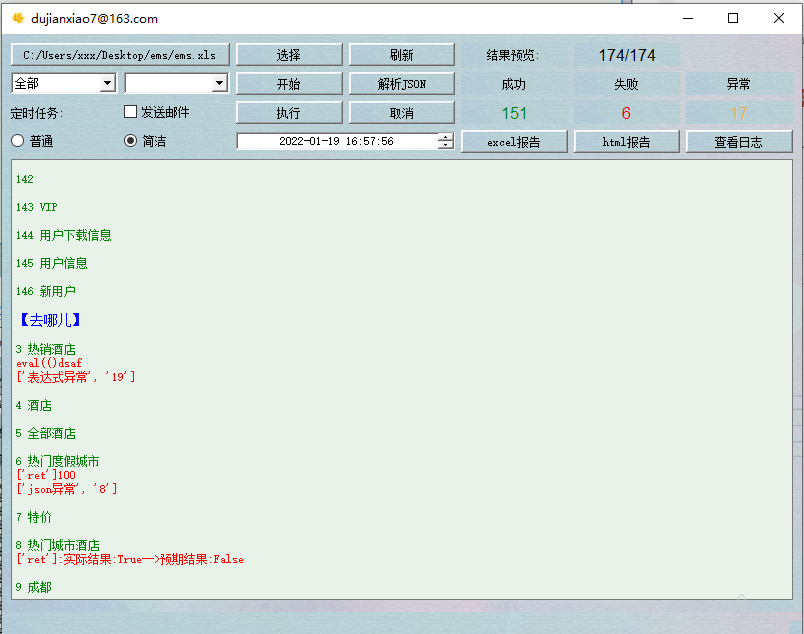The image size is (804, 634).
Task: Click log line 142
Action: coord(25,179)
